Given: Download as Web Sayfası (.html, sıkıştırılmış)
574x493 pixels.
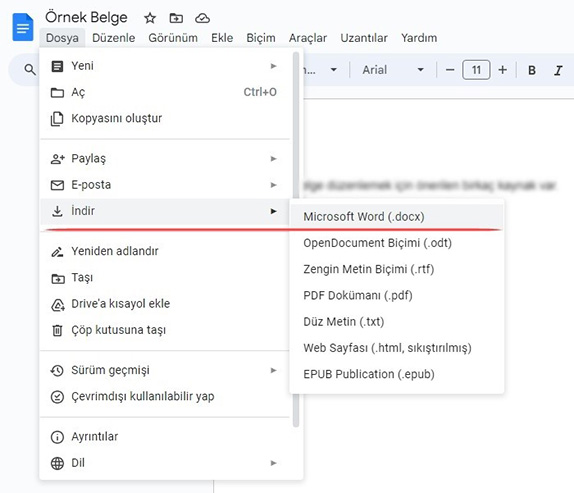Looking at the screenshot, I should (397, 348).
